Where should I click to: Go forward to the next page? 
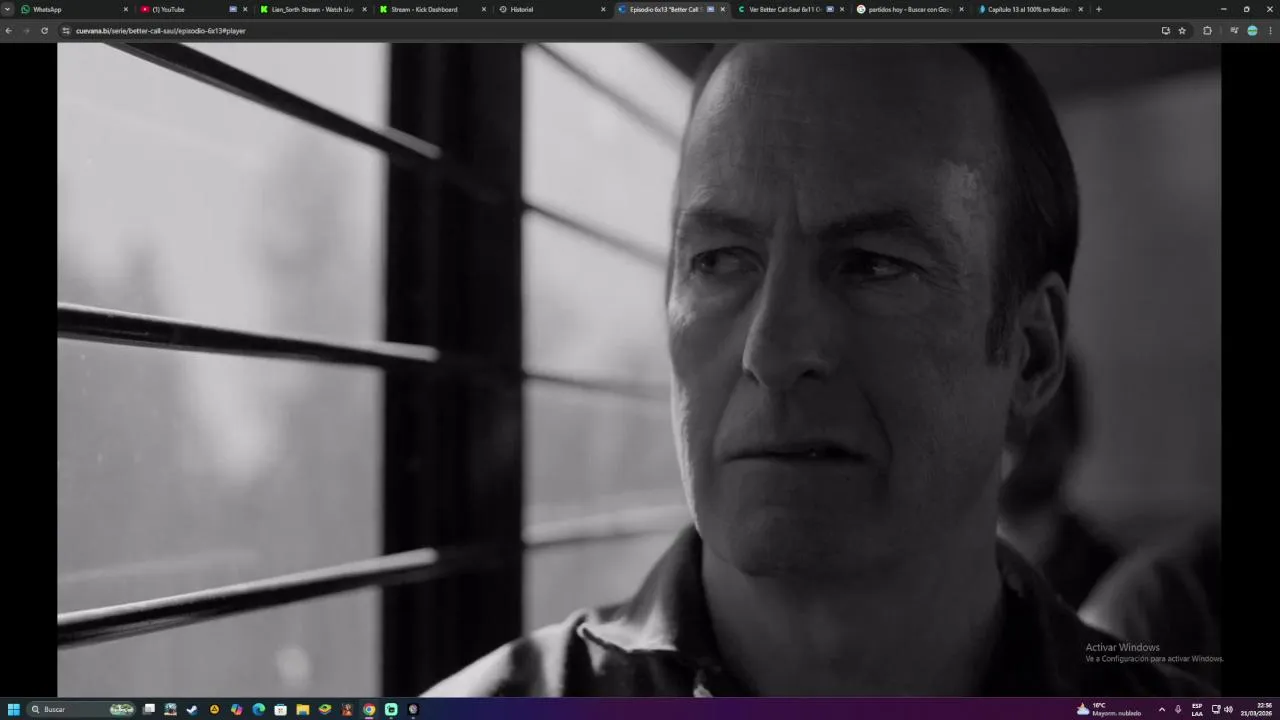[x=27, y=31]
